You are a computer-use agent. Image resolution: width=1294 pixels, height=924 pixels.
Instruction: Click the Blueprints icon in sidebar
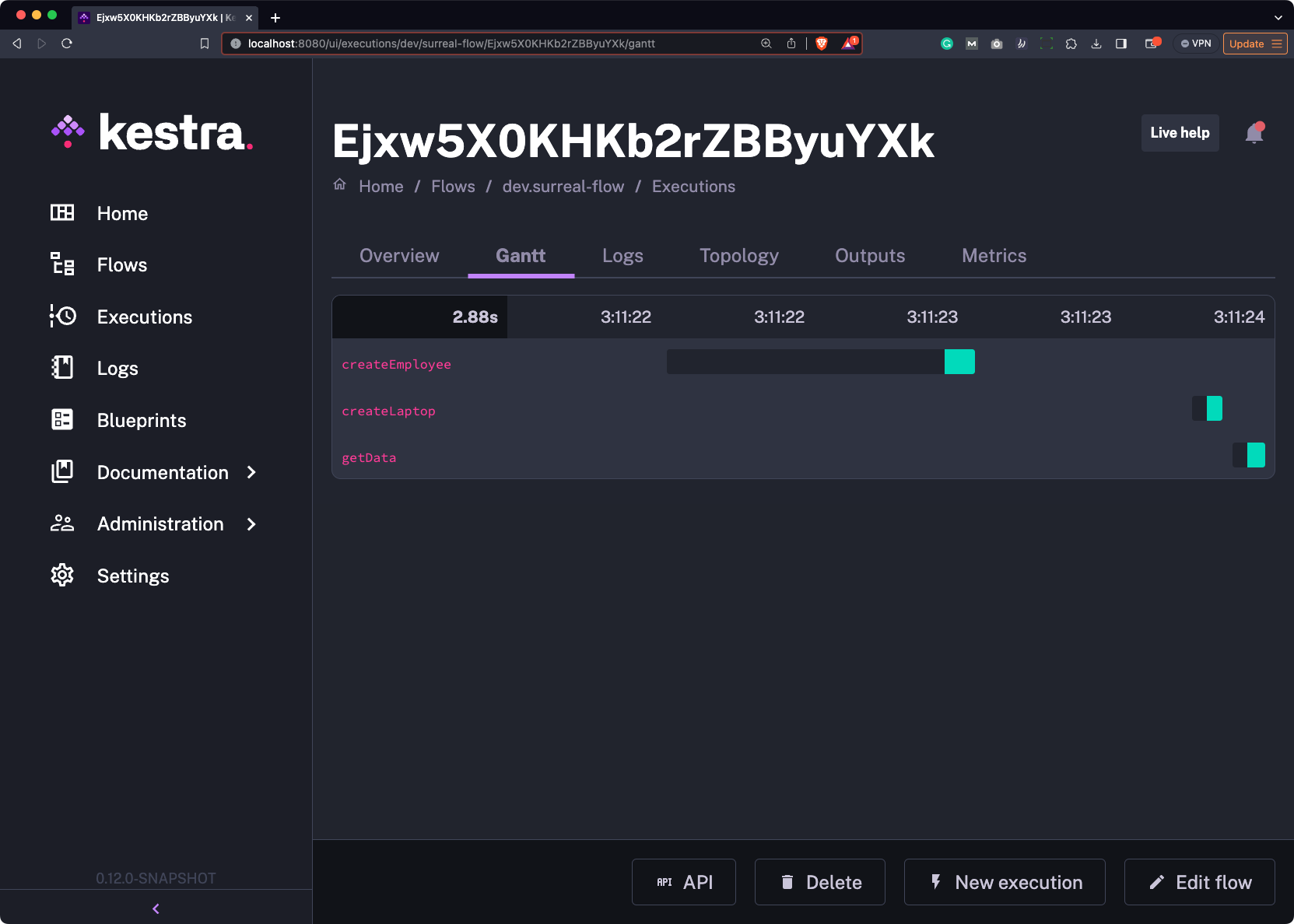point(62,420)
